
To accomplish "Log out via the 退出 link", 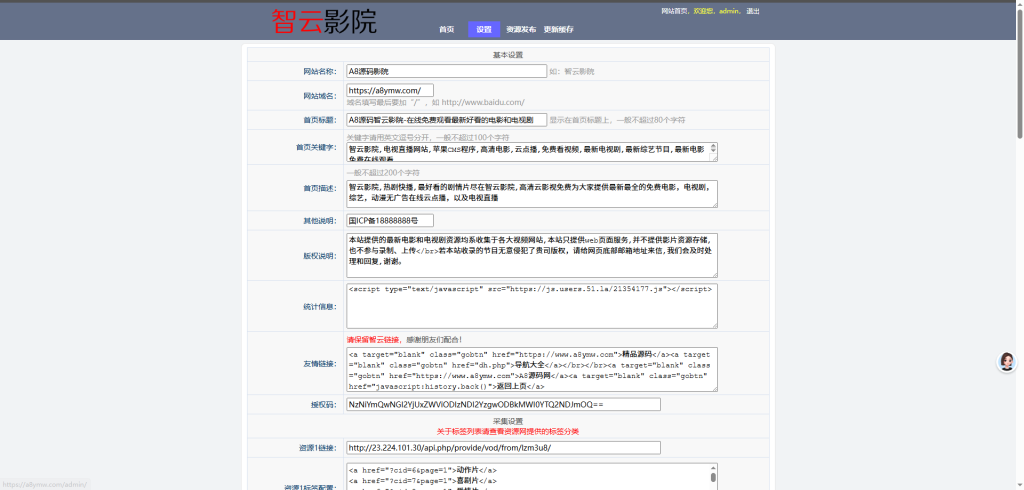I will click(x=753, y=11).
